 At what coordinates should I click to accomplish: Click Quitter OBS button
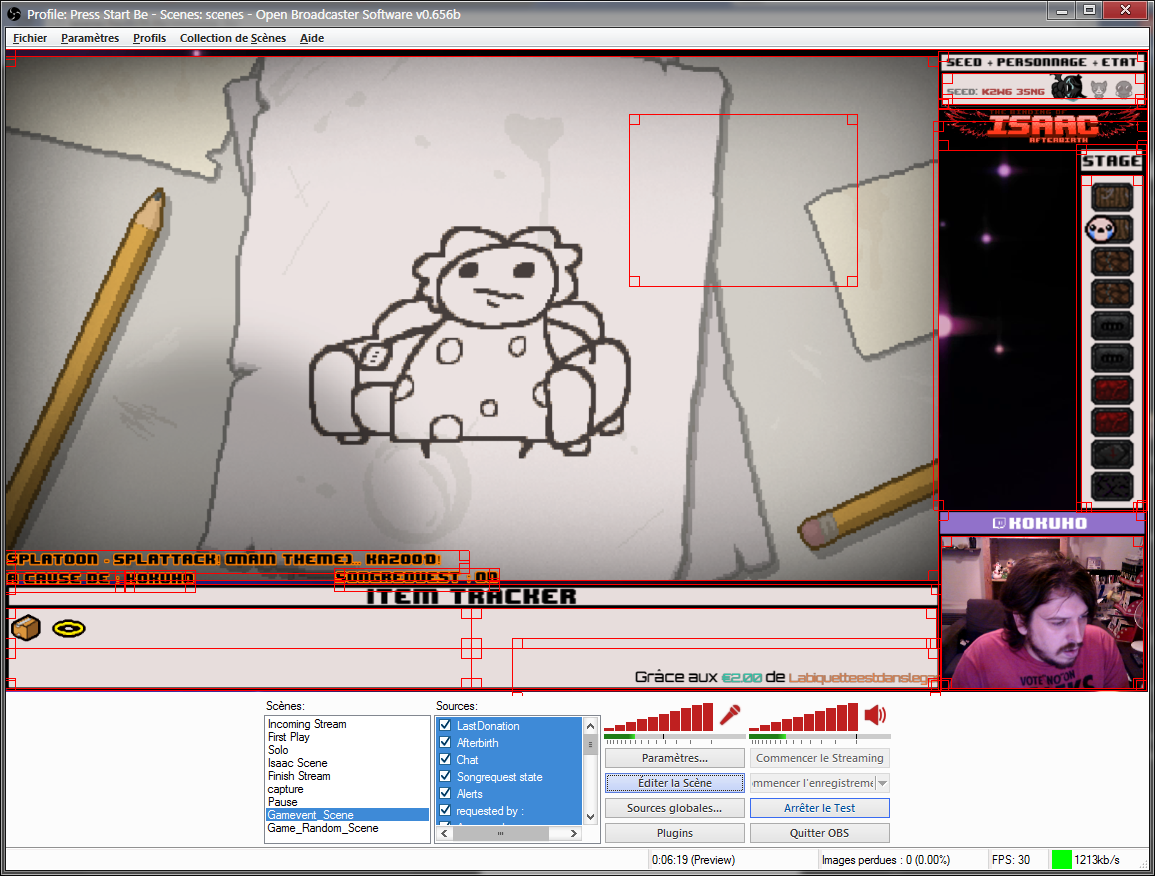pyautogui.click(x=820, y=833)
